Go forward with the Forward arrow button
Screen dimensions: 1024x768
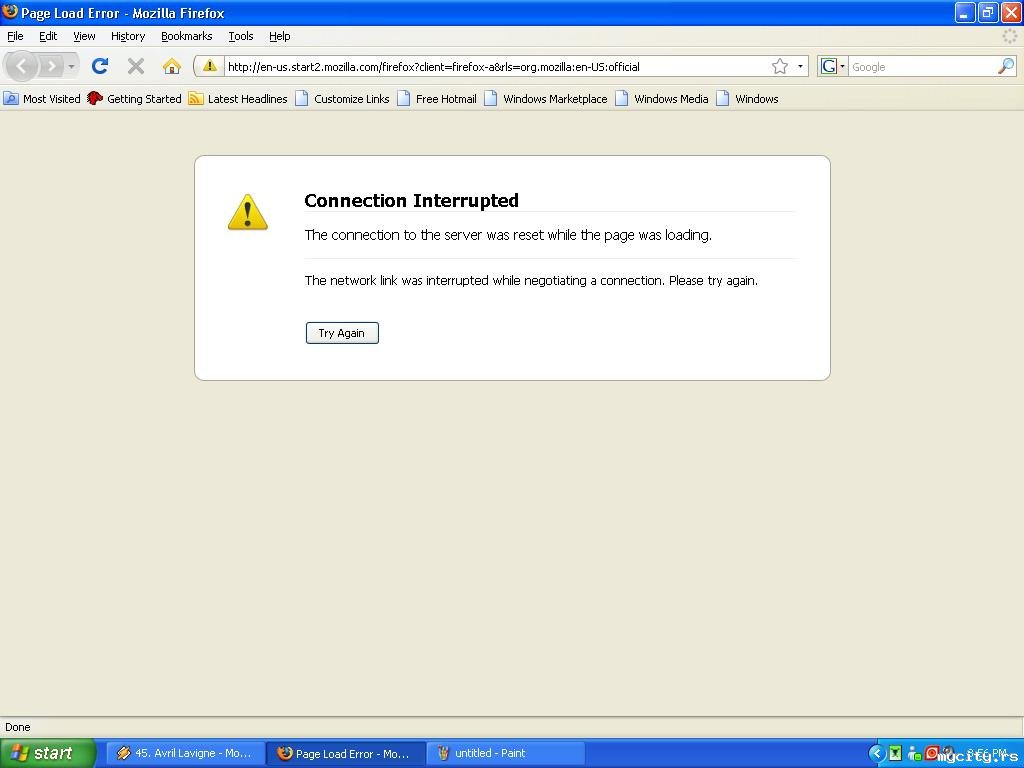tap(52, 66)
